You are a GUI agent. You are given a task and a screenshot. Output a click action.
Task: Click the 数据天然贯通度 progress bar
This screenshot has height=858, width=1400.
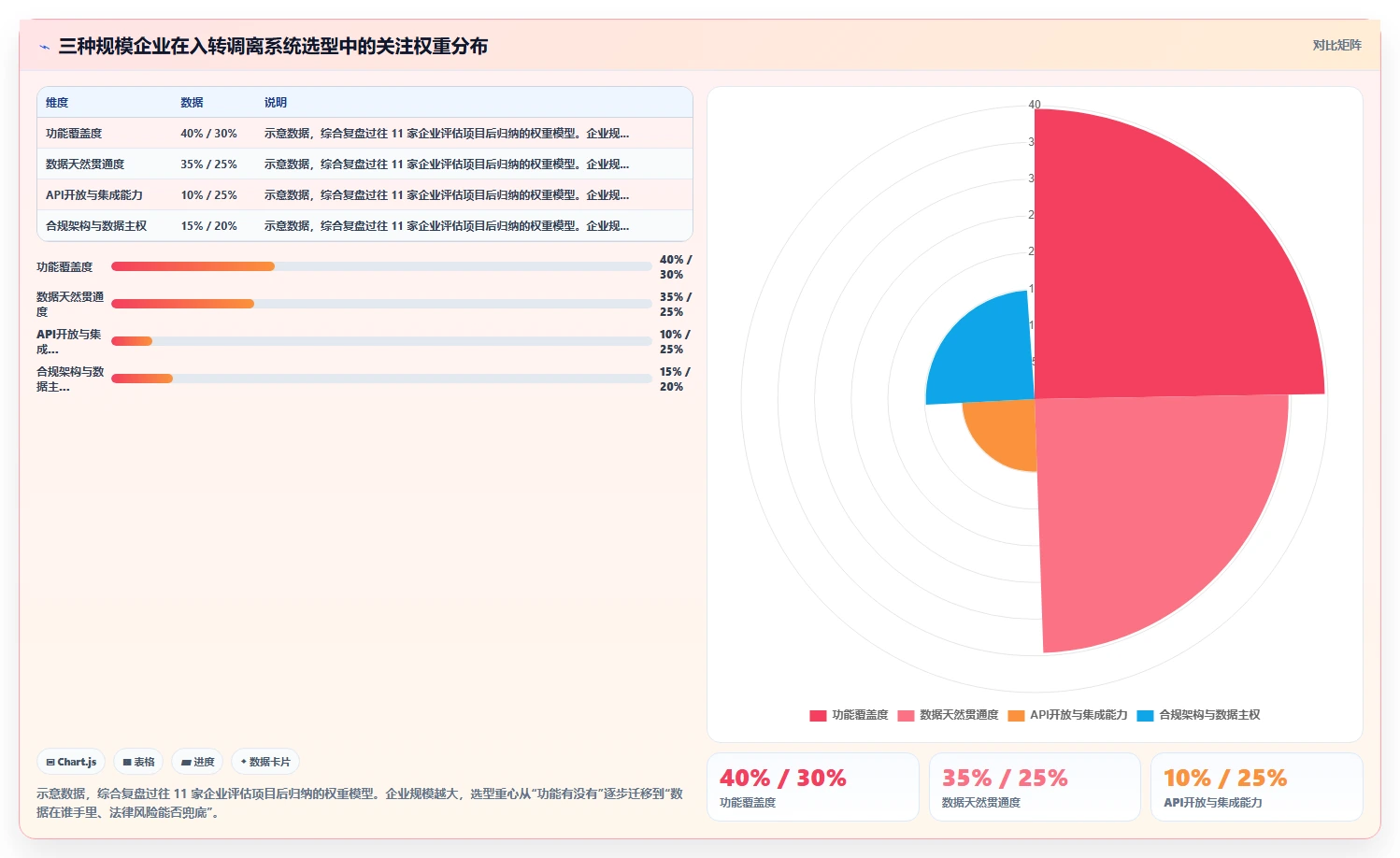point(381,304)
